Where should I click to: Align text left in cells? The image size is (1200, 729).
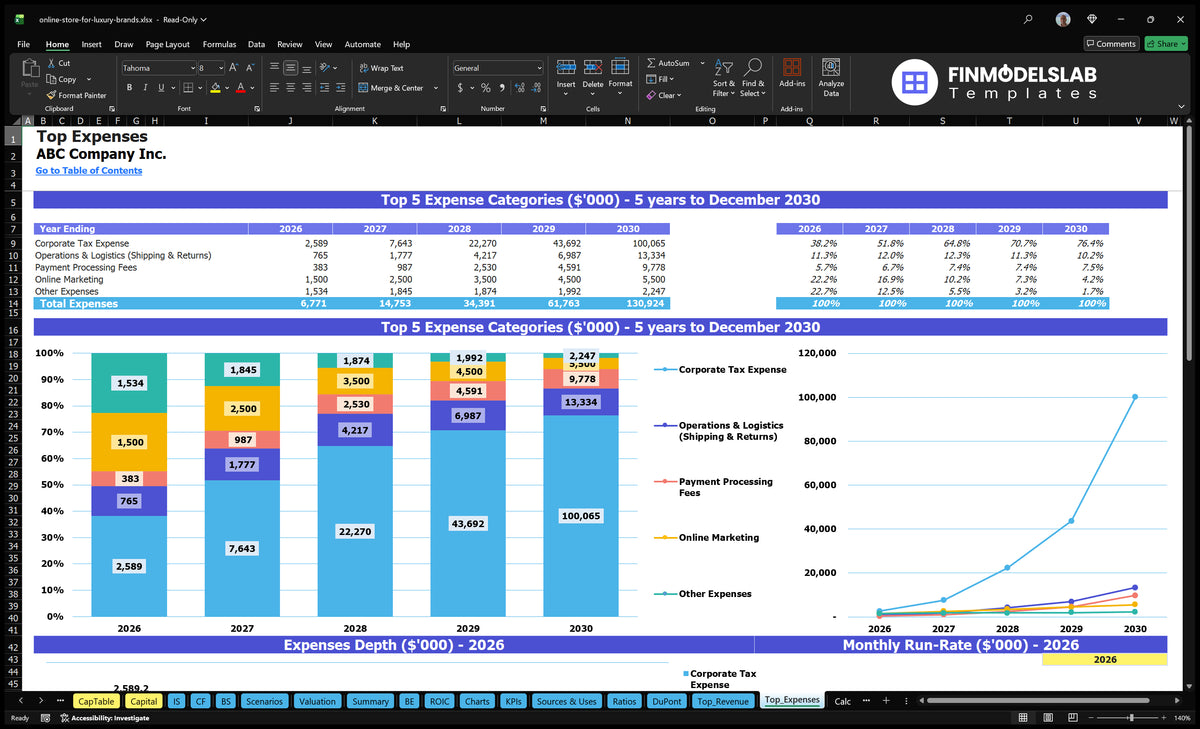coord(275,88)
